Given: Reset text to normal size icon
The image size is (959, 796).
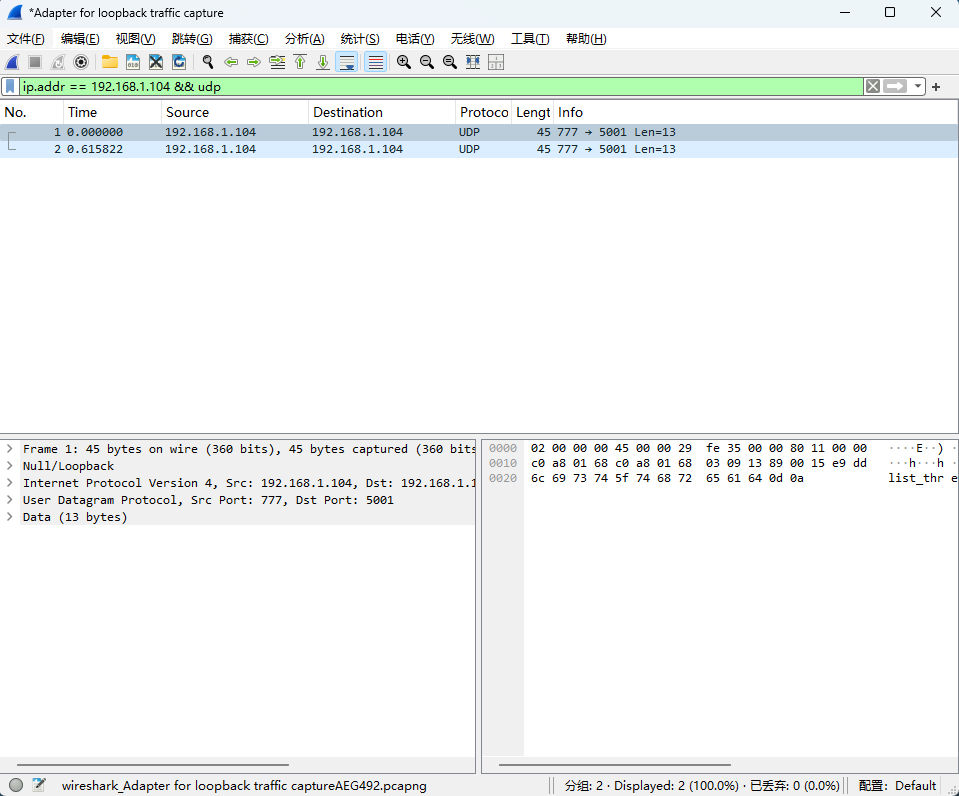Looking at the screenshot, I should [x=450, y=62].
